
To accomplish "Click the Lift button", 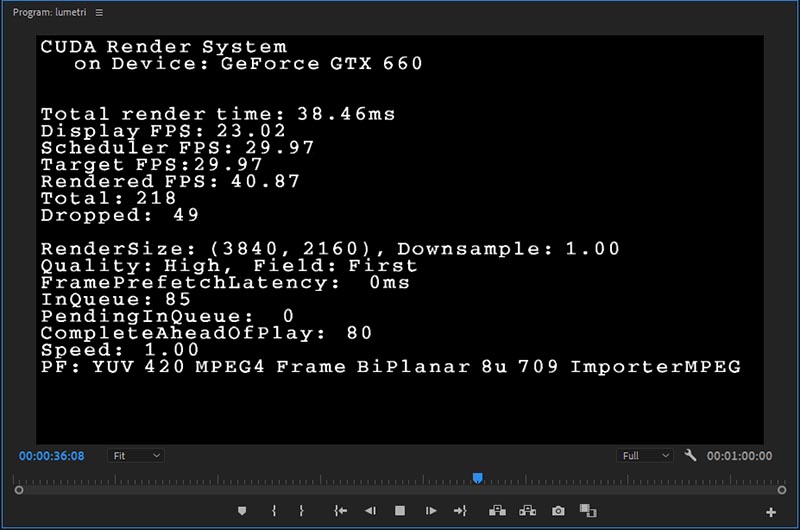I will coord(497,511).
